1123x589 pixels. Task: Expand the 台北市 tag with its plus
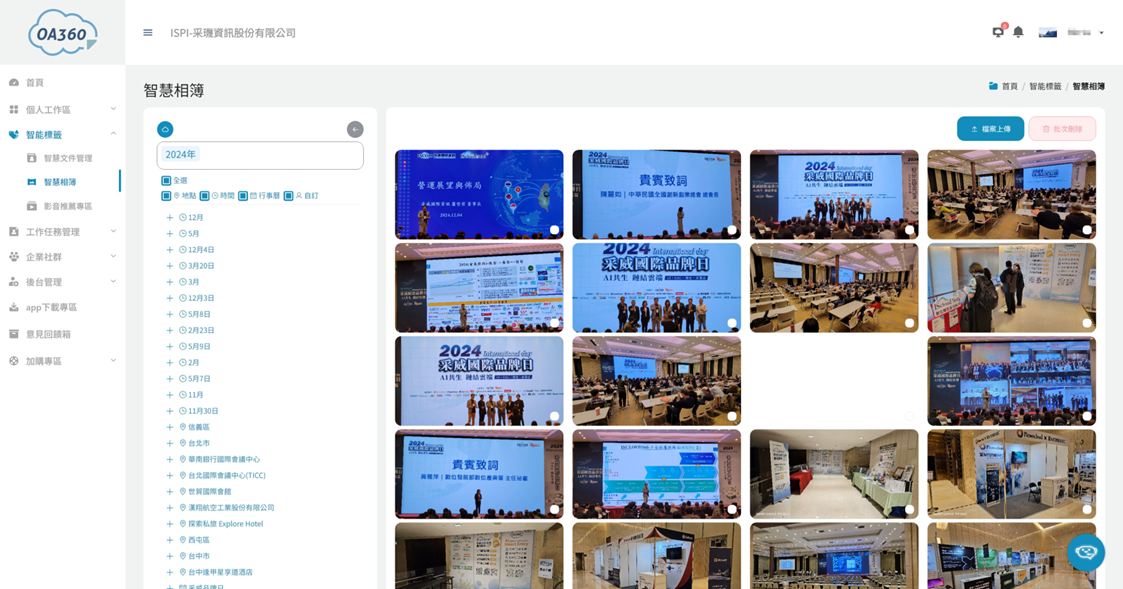coord(170,444)
